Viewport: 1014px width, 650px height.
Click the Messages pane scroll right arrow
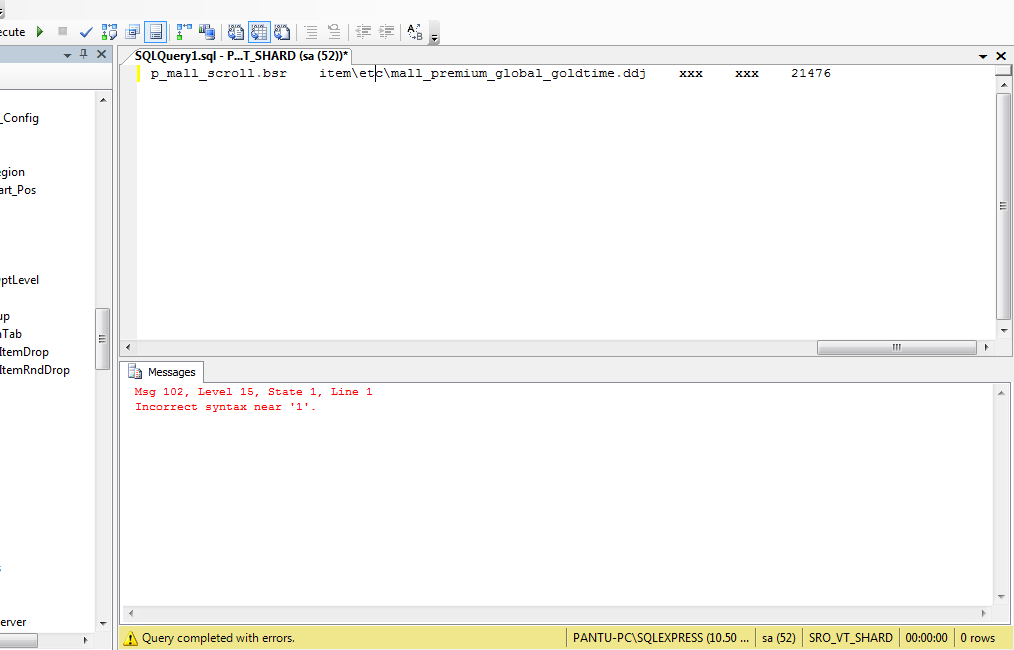tap(984, 613)
